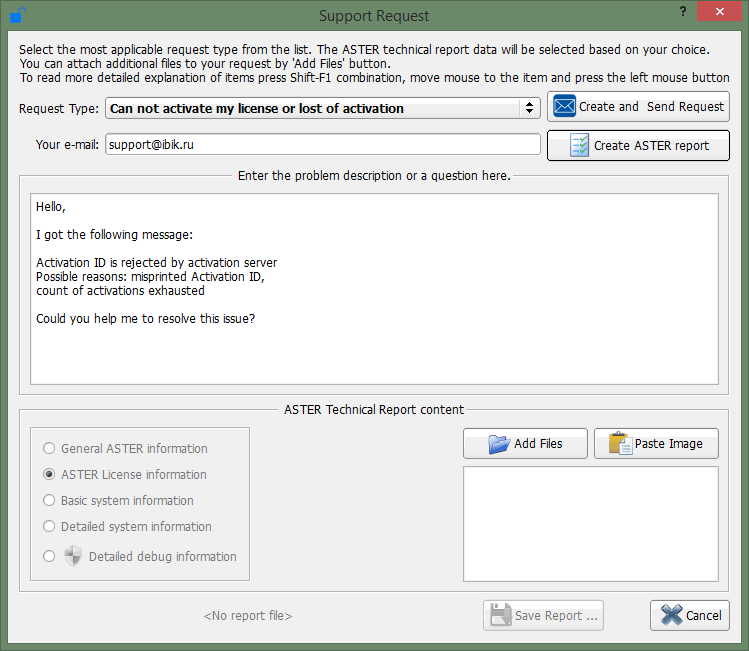
Task: Choose Detailed system information option
Action: (x=49, y=527)
